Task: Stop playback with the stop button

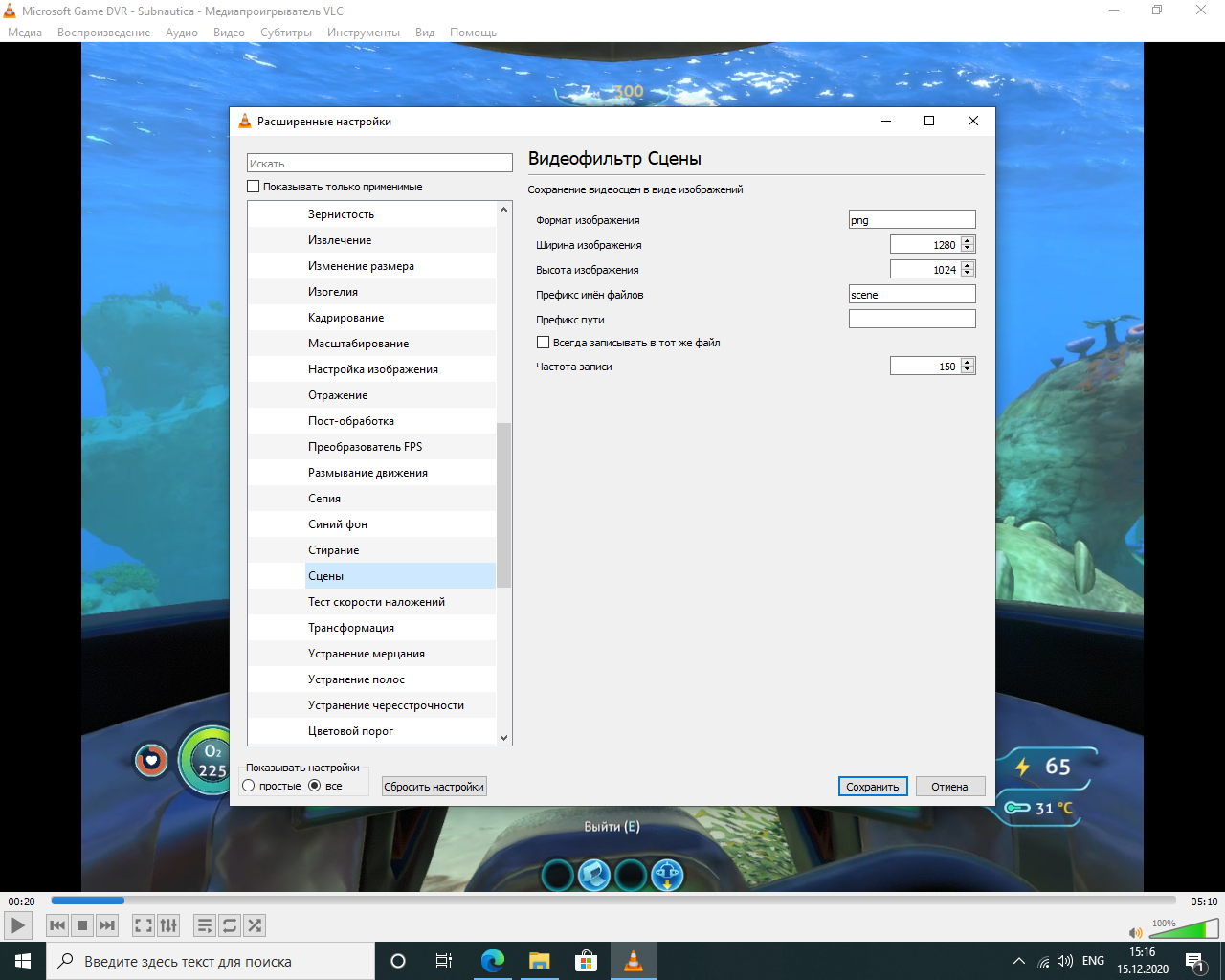Action: [x=82, y=925]
